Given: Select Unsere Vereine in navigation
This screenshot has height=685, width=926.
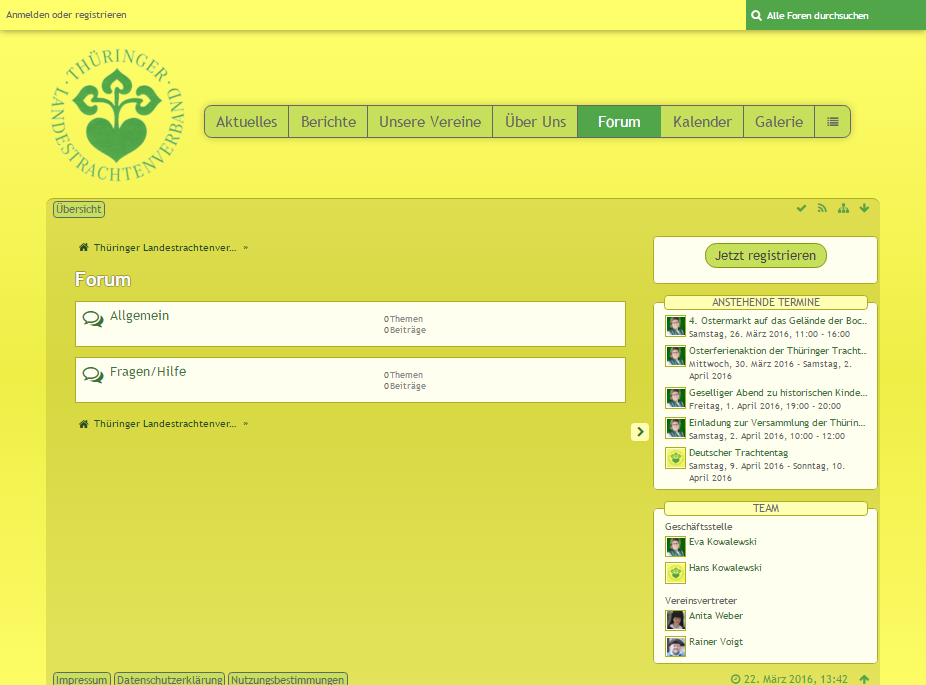Looking at the screenshot, I should point(430,122).
